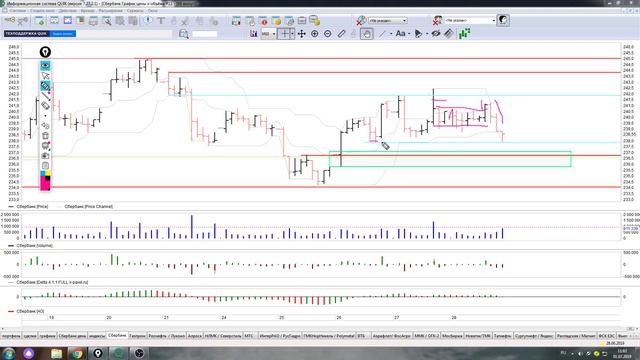
Task: Open File Explorer from the Windows taskbar
Action: point(56,353)
